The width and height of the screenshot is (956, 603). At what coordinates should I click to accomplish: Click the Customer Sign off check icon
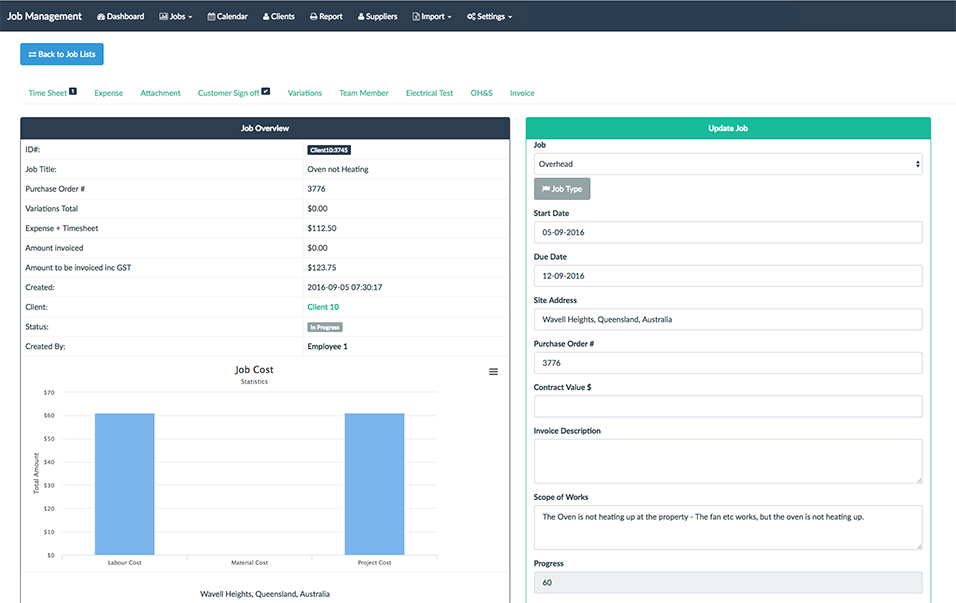click(266, 92)
